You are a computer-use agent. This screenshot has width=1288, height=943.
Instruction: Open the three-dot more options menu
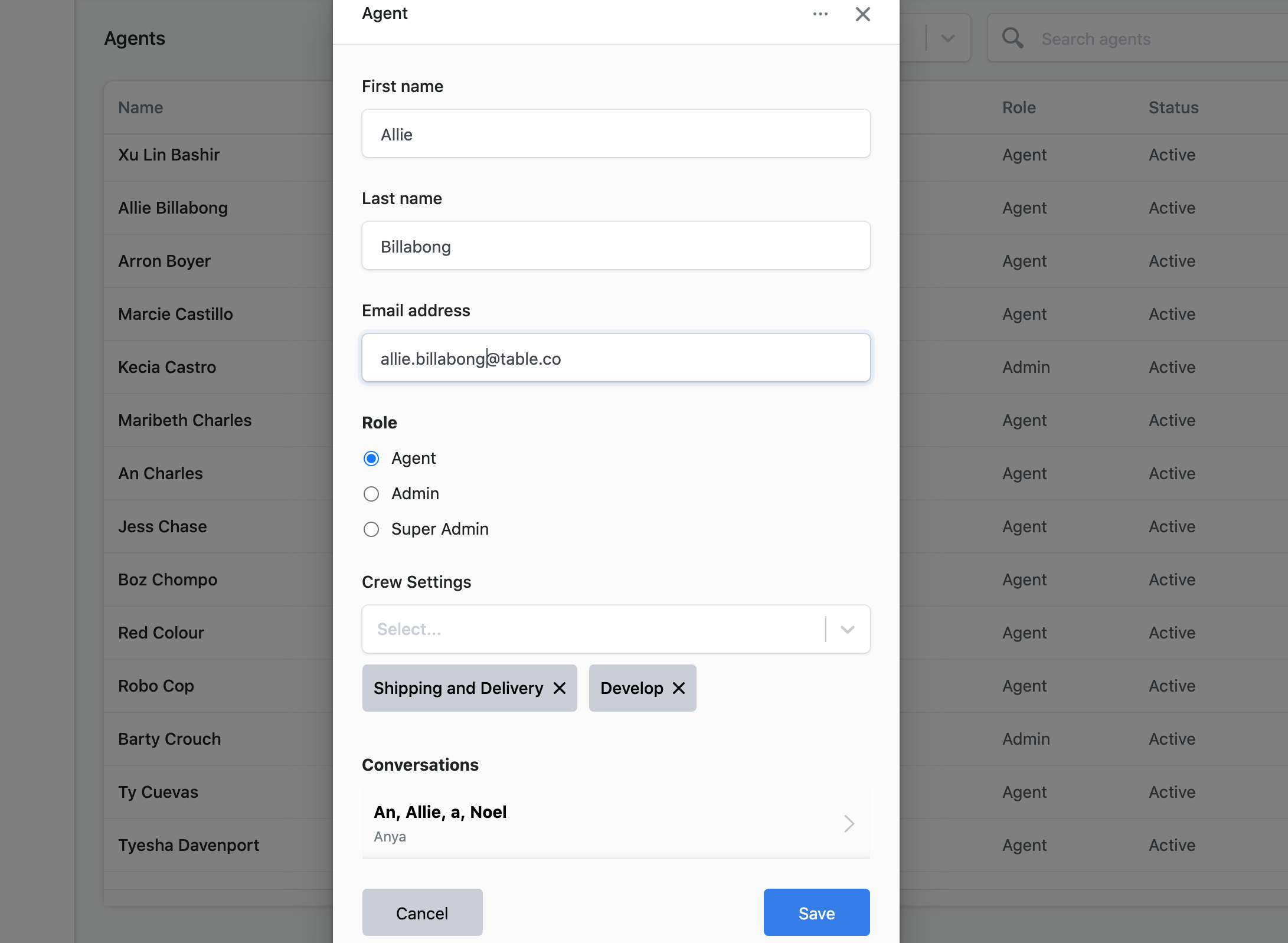(x=820, y=14)
